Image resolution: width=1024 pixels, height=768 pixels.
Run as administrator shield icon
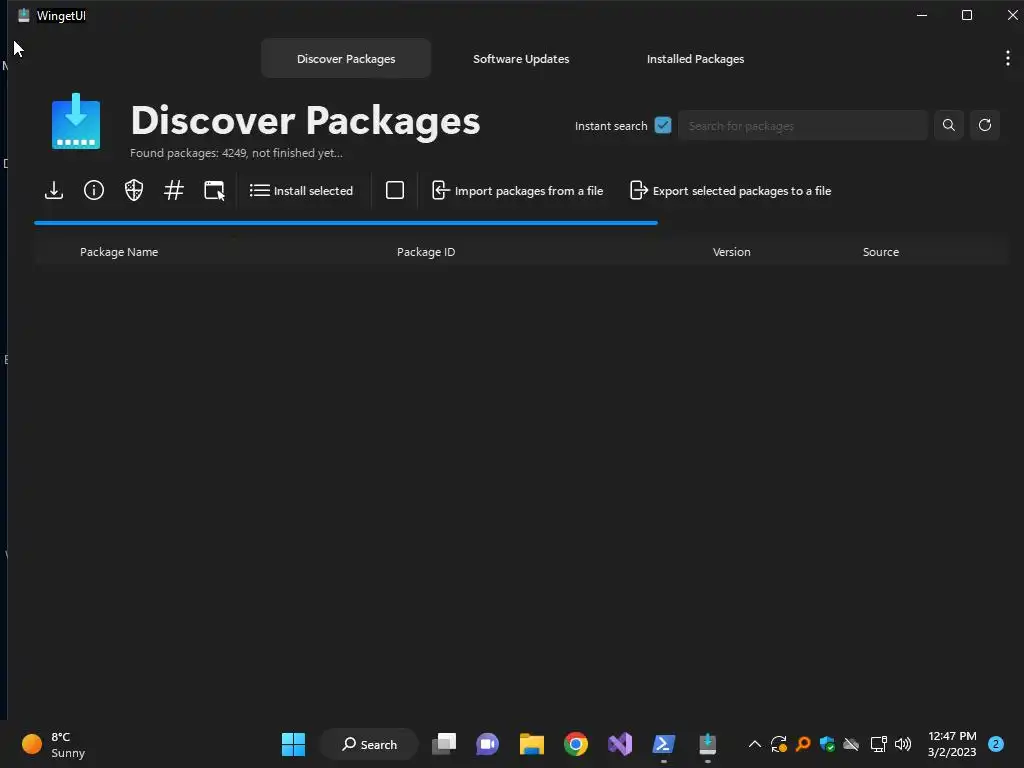point(134,191)
